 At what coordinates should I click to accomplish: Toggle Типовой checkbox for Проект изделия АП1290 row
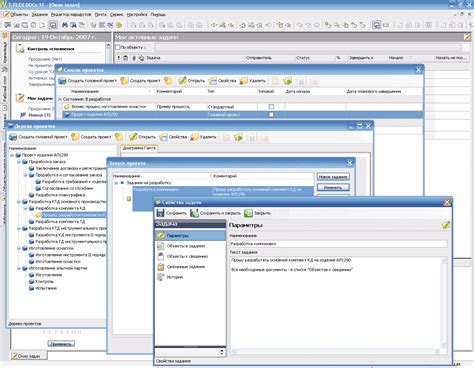point(271,114)
